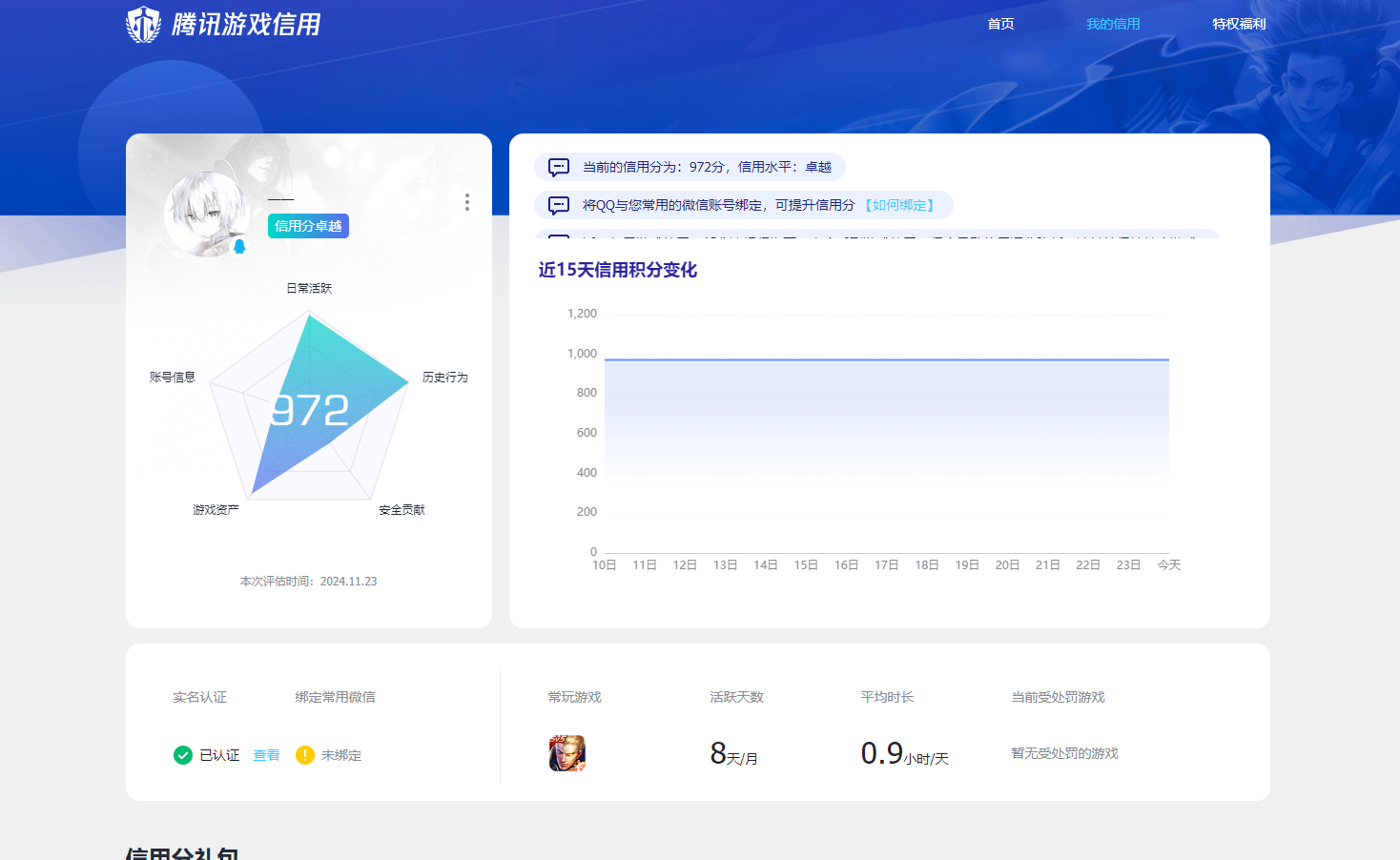Click 查看 link next to 已认证
This screenshot has height=860, width=1400.
[x=266, y=755]
